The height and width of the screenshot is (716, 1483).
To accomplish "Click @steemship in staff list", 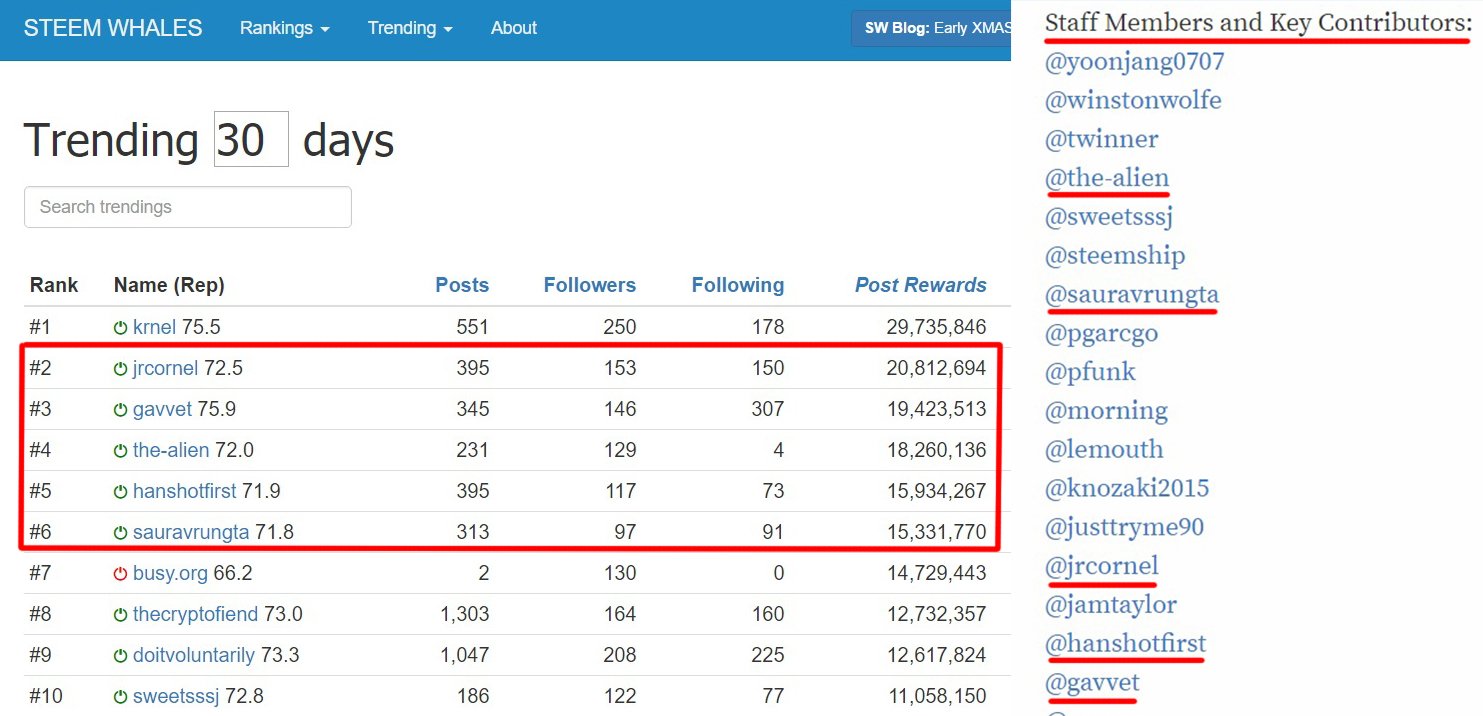I will click(1115, 256).
